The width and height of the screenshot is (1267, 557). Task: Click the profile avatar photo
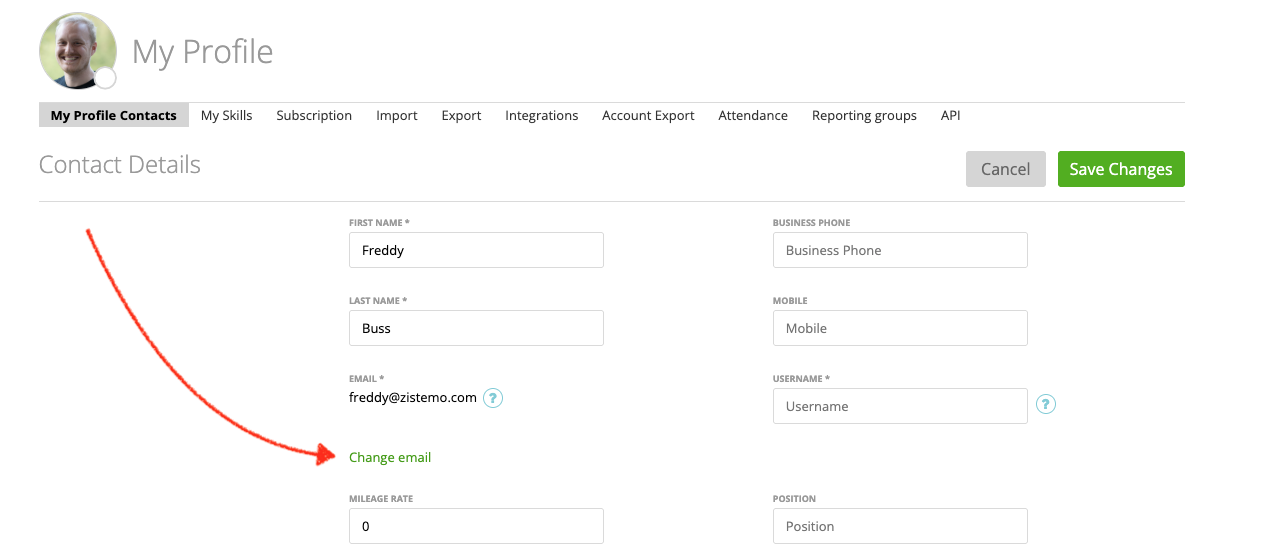pyautogui.click(x=76, y=49)
